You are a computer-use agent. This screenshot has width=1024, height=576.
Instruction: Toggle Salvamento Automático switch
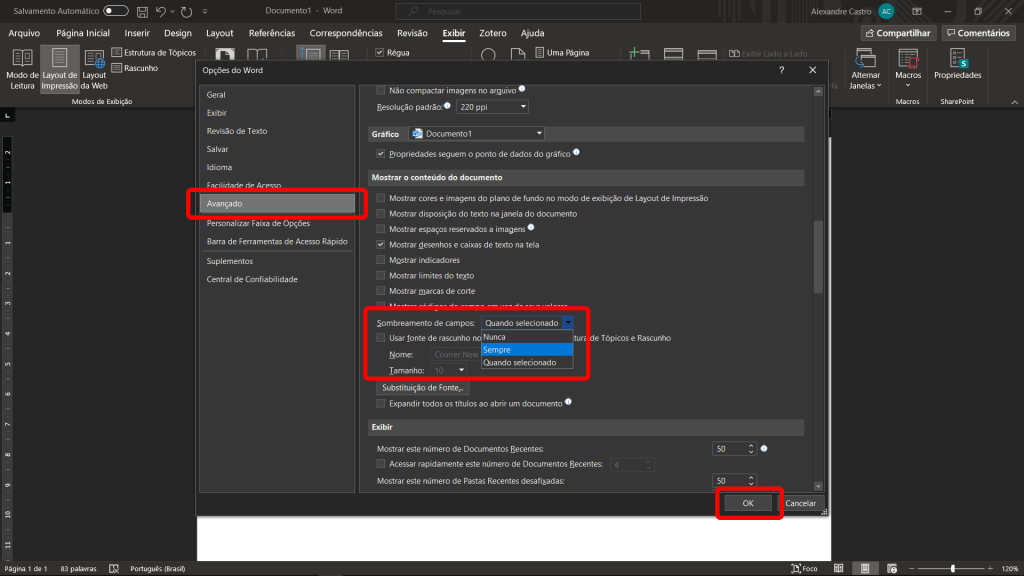pyautogui.click(x=116, y=11)
